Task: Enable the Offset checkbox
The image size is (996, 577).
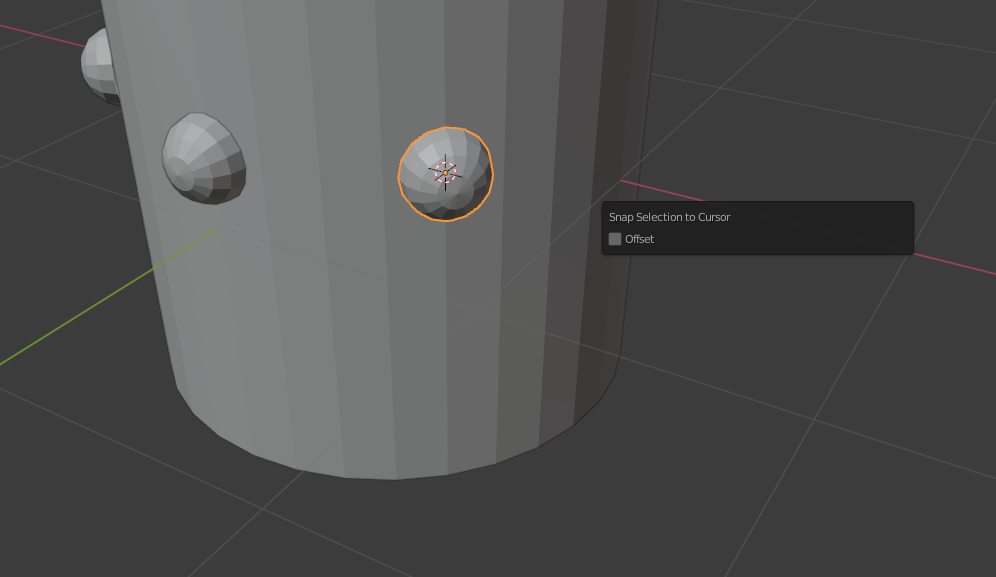Action: point(615,239)
